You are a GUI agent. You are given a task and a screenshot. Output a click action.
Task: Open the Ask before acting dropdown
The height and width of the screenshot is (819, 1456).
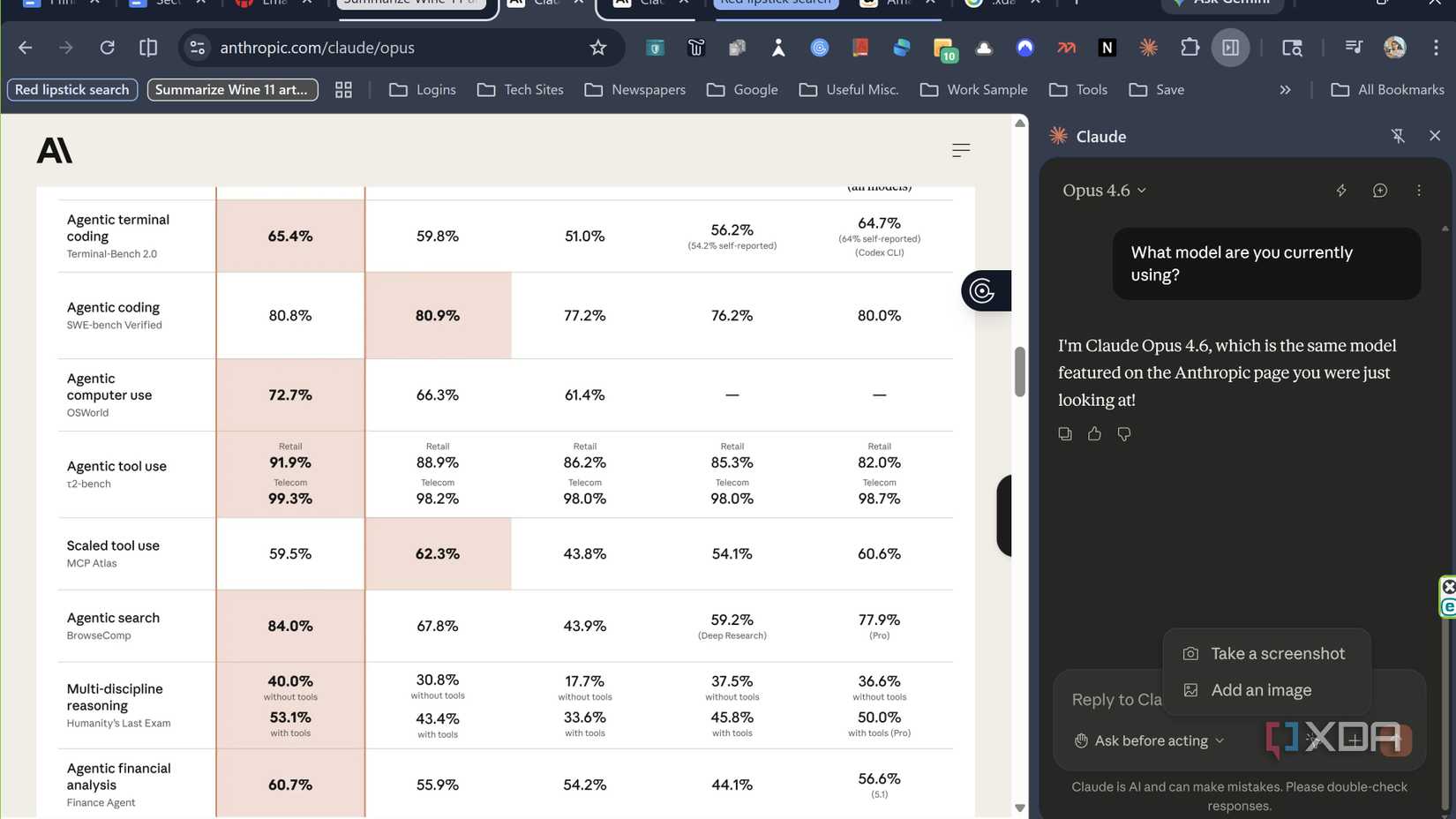[x=1149, y=740]
